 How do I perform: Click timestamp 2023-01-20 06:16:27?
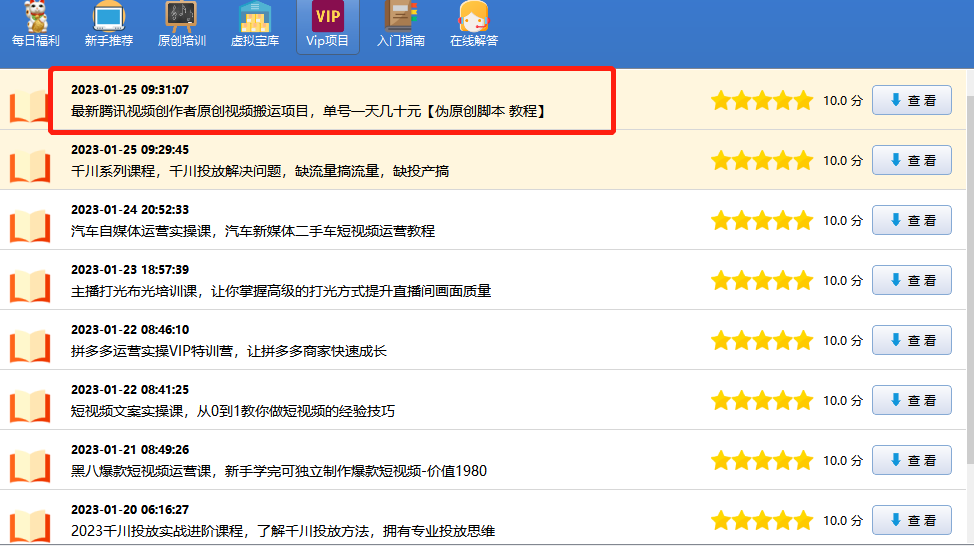coord(130,509)
